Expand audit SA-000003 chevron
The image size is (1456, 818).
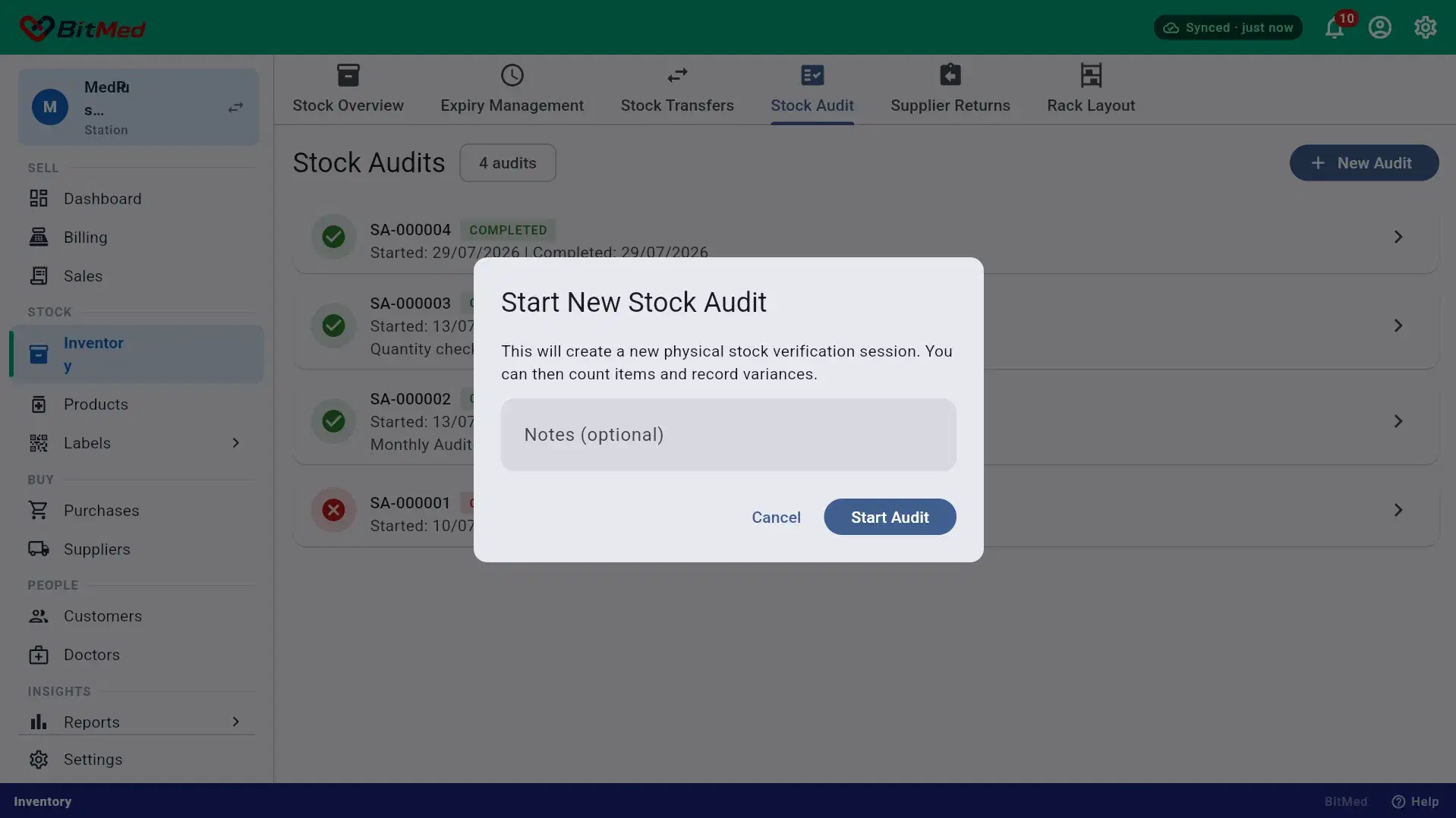pos(1398,326)
